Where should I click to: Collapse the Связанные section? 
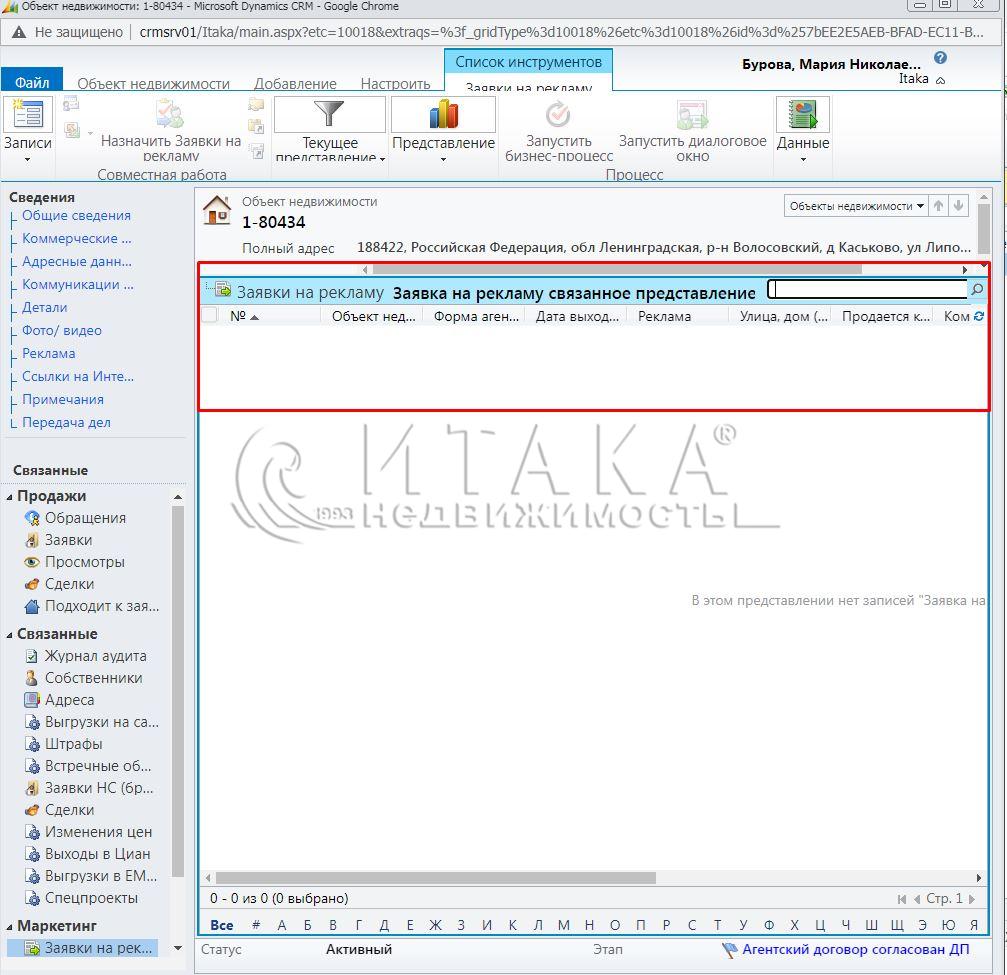[x=9, y=635]
